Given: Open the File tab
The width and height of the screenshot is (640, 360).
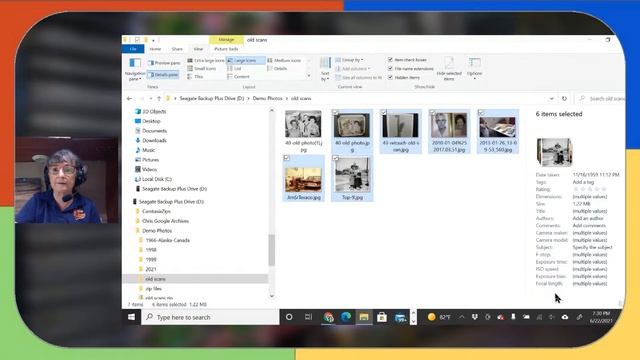Looking at the screenshot, I should tap(133, 49).
